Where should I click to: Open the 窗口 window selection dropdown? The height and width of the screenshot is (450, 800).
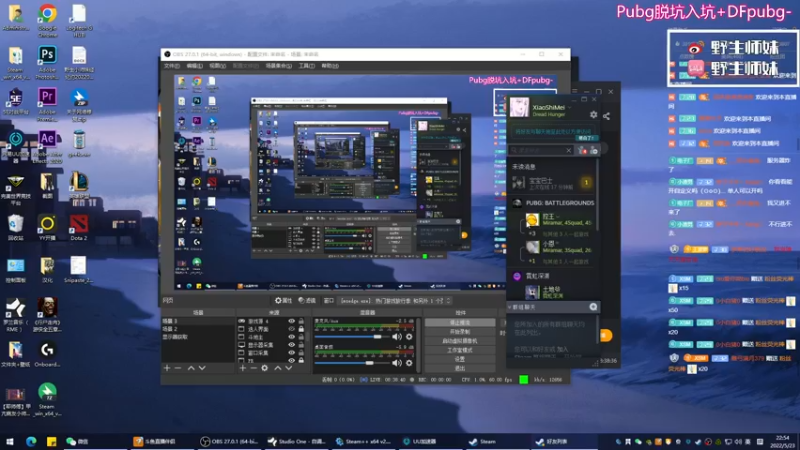pos(395,301)
